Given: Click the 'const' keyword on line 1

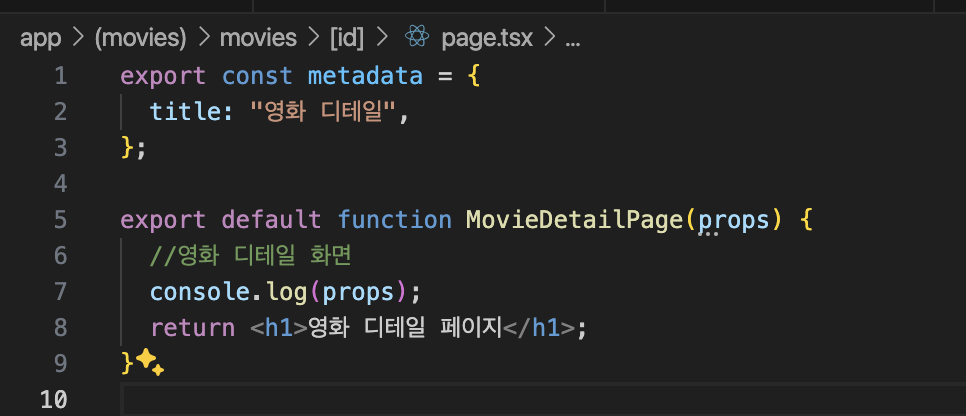Looking at the screenshot, I should (257, 76).
